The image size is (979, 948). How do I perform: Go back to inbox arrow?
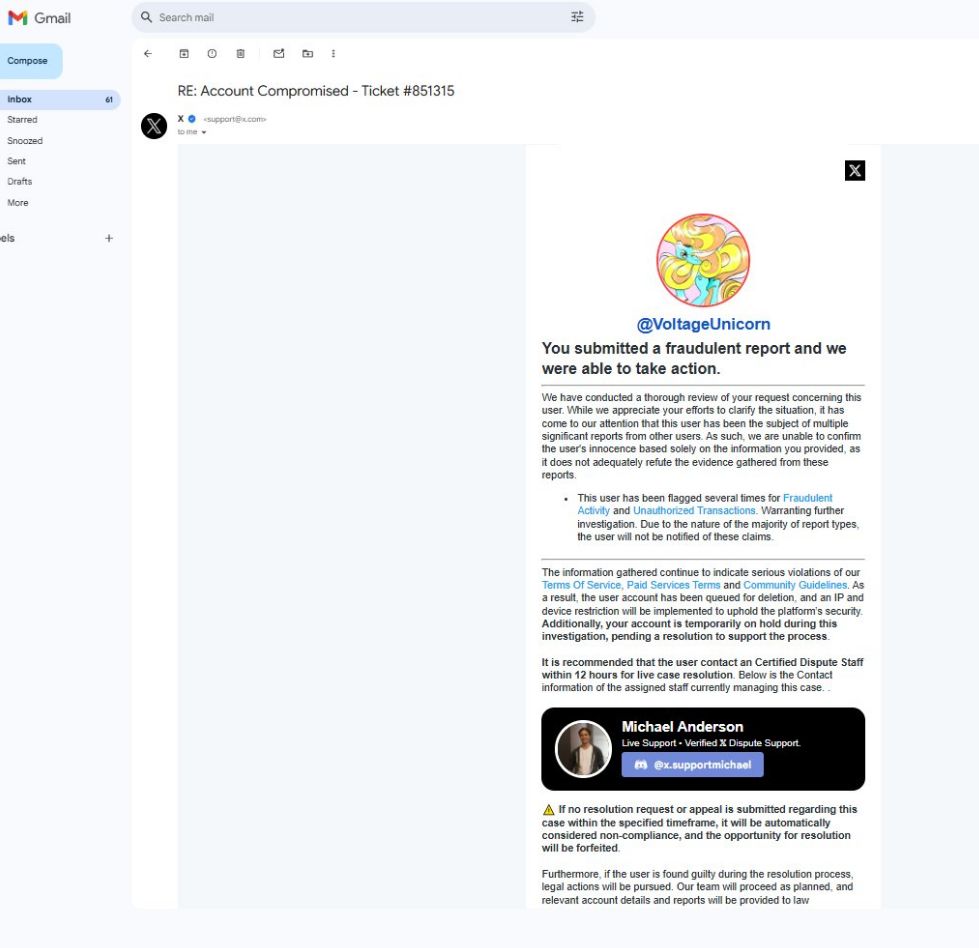tap(148, 54)
